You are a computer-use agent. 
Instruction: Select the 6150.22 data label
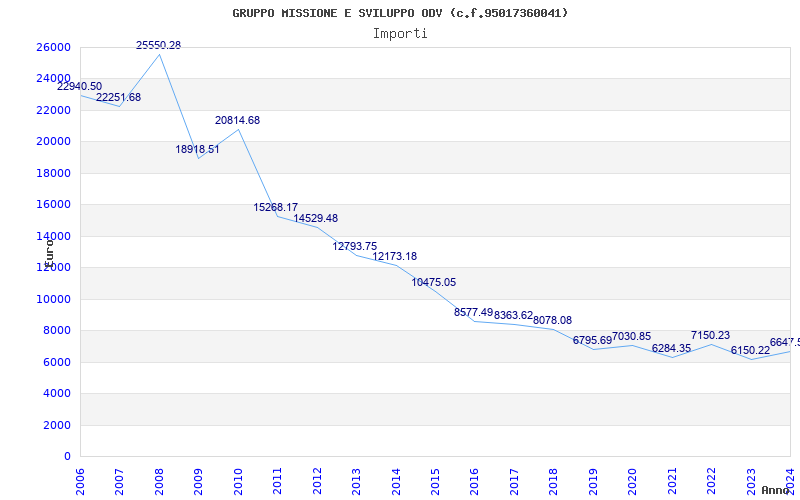pos(750,351)
